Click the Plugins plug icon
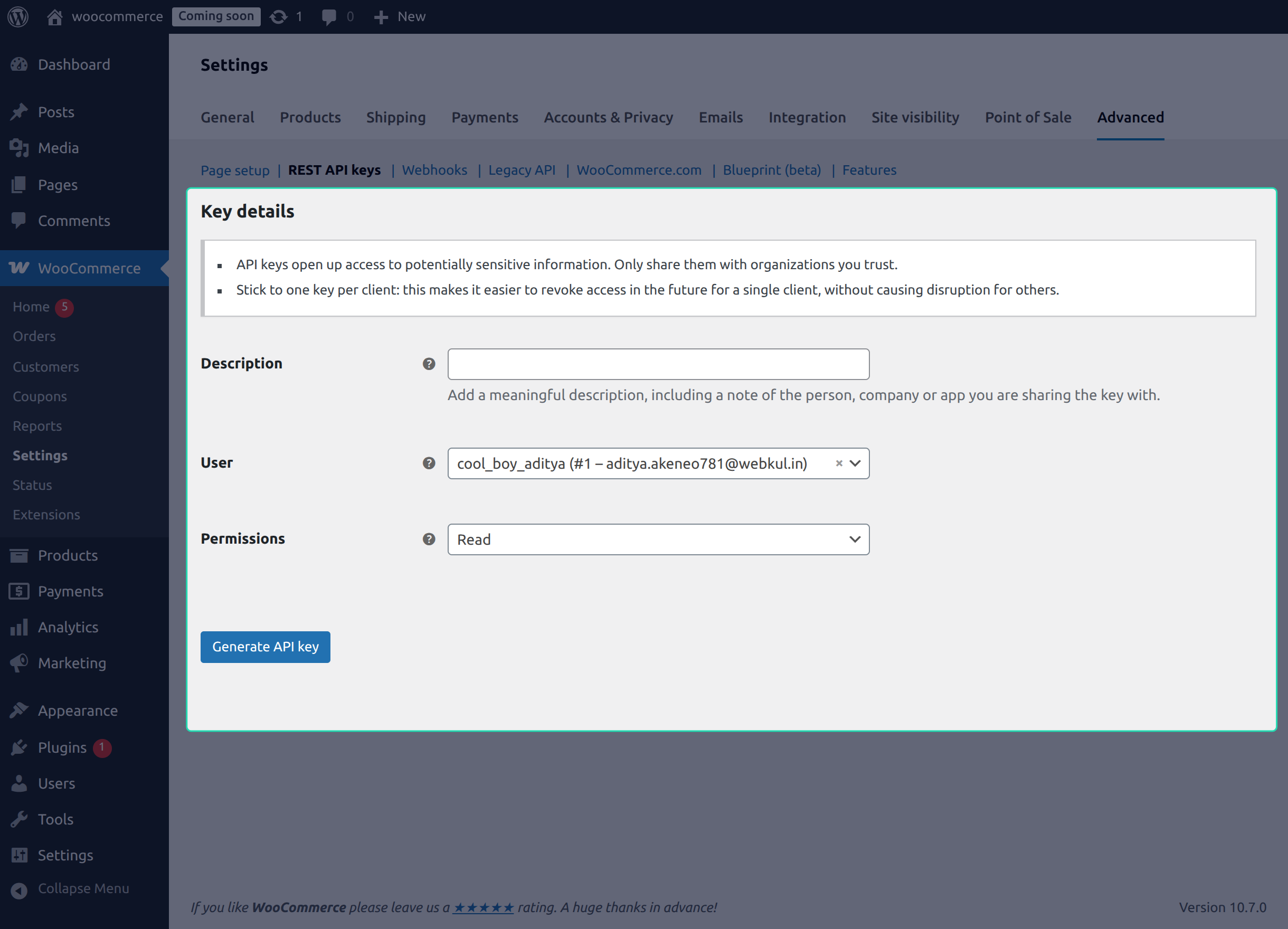The image size is (1288, 929). pos(19,747)
